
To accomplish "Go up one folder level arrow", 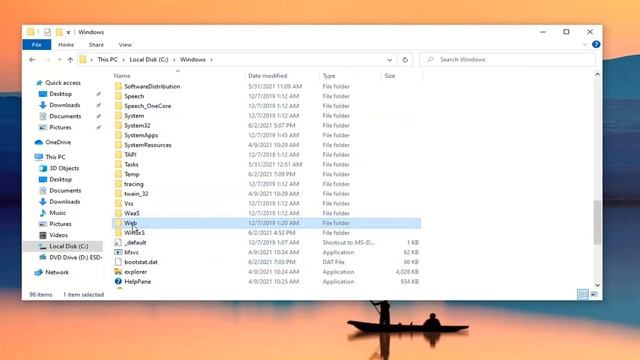I will point(70,60).
